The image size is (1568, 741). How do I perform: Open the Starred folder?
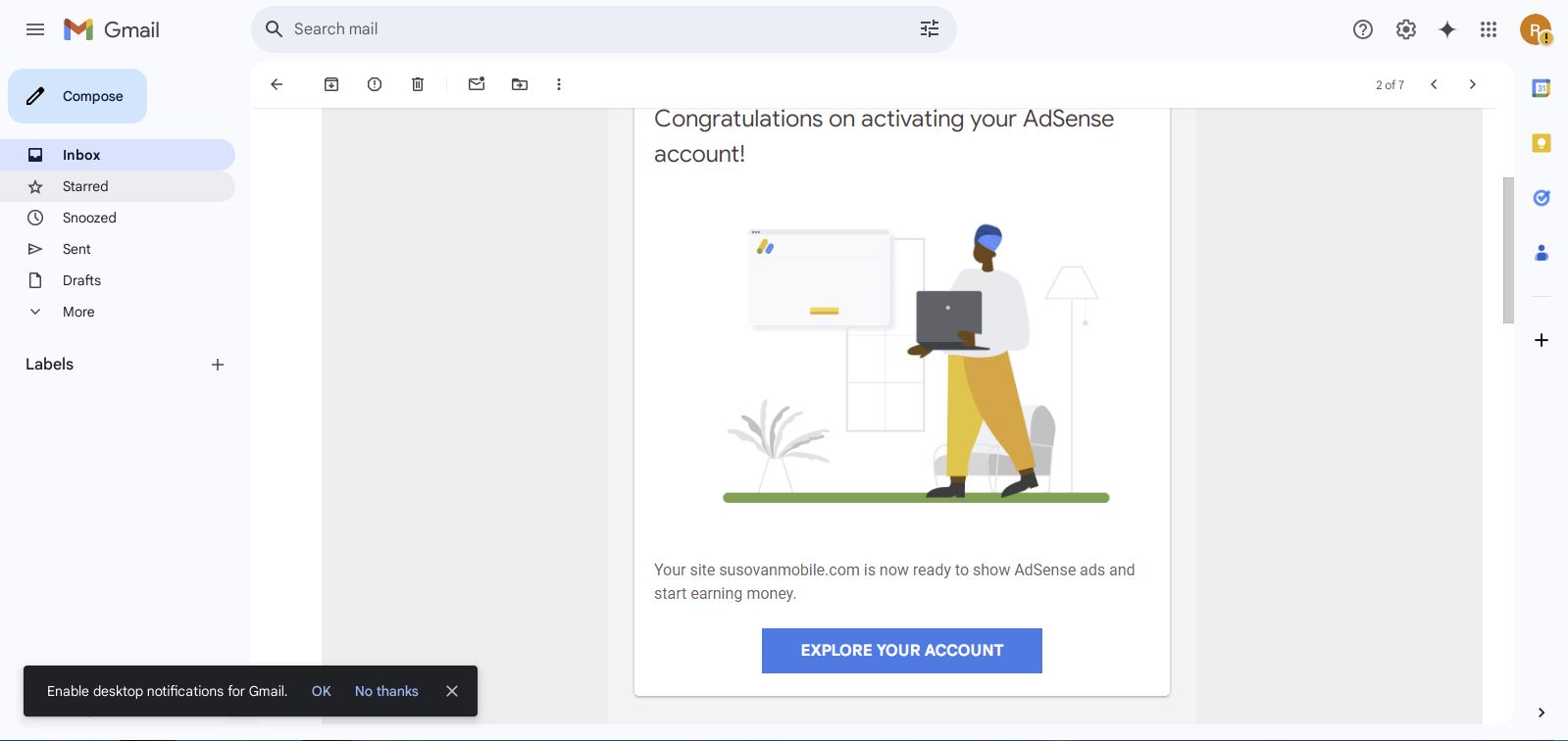[x=118, y=186]
